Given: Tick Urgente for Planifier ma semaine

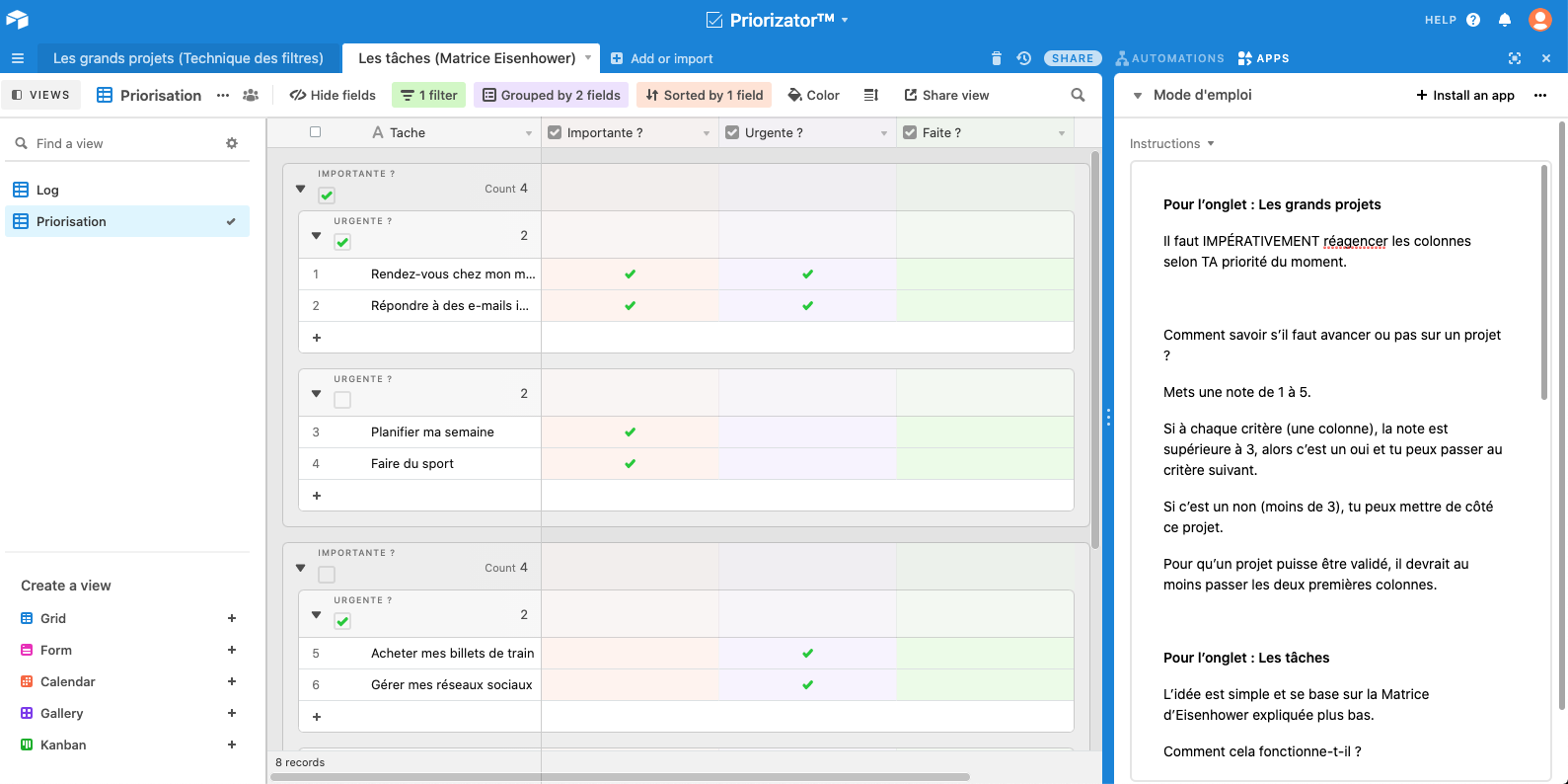Looking at the screenshot, I should click(x=807, y=432).
